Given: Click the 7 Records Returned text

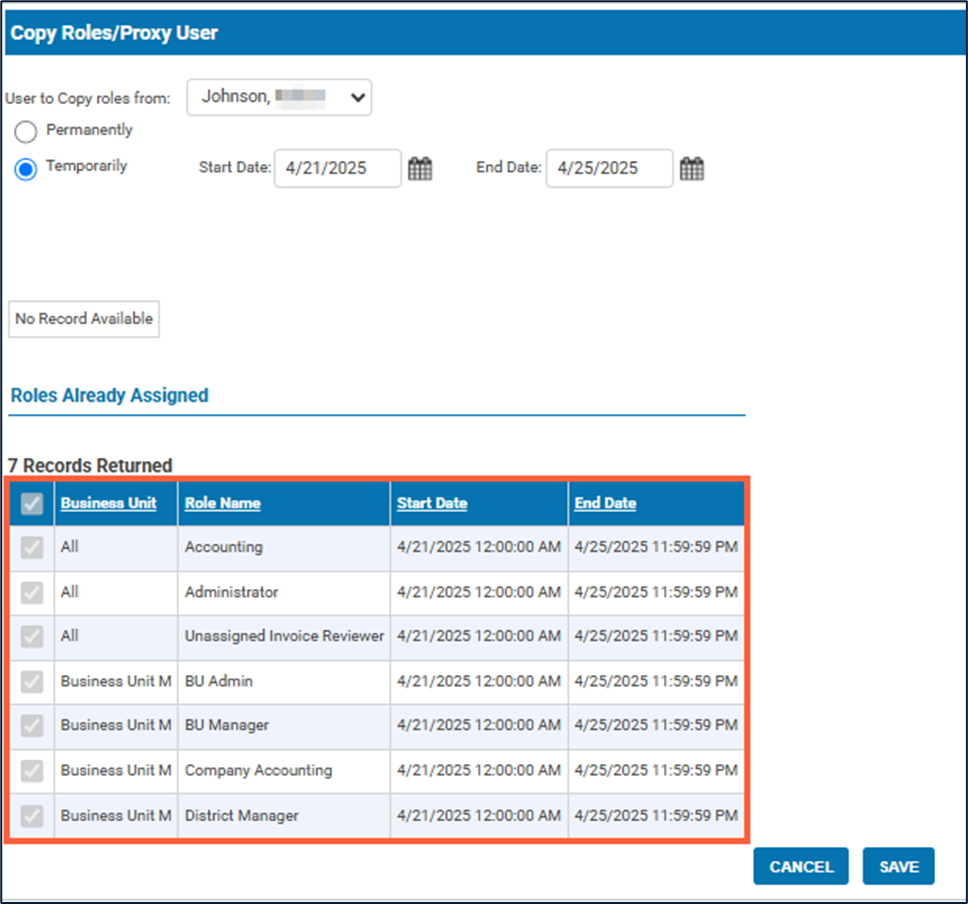Looking at the screenshot, I should pos(90,466).
